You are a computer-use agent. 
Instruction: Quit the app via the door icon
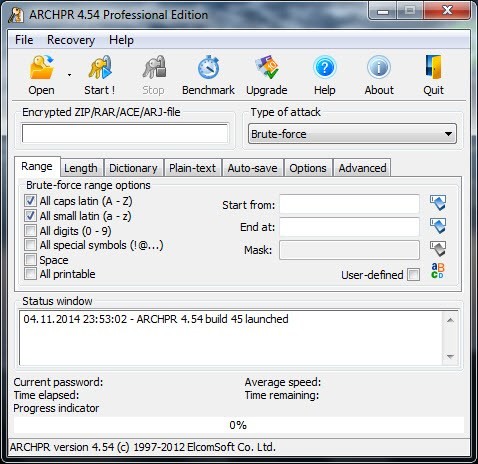coord(434,68)
